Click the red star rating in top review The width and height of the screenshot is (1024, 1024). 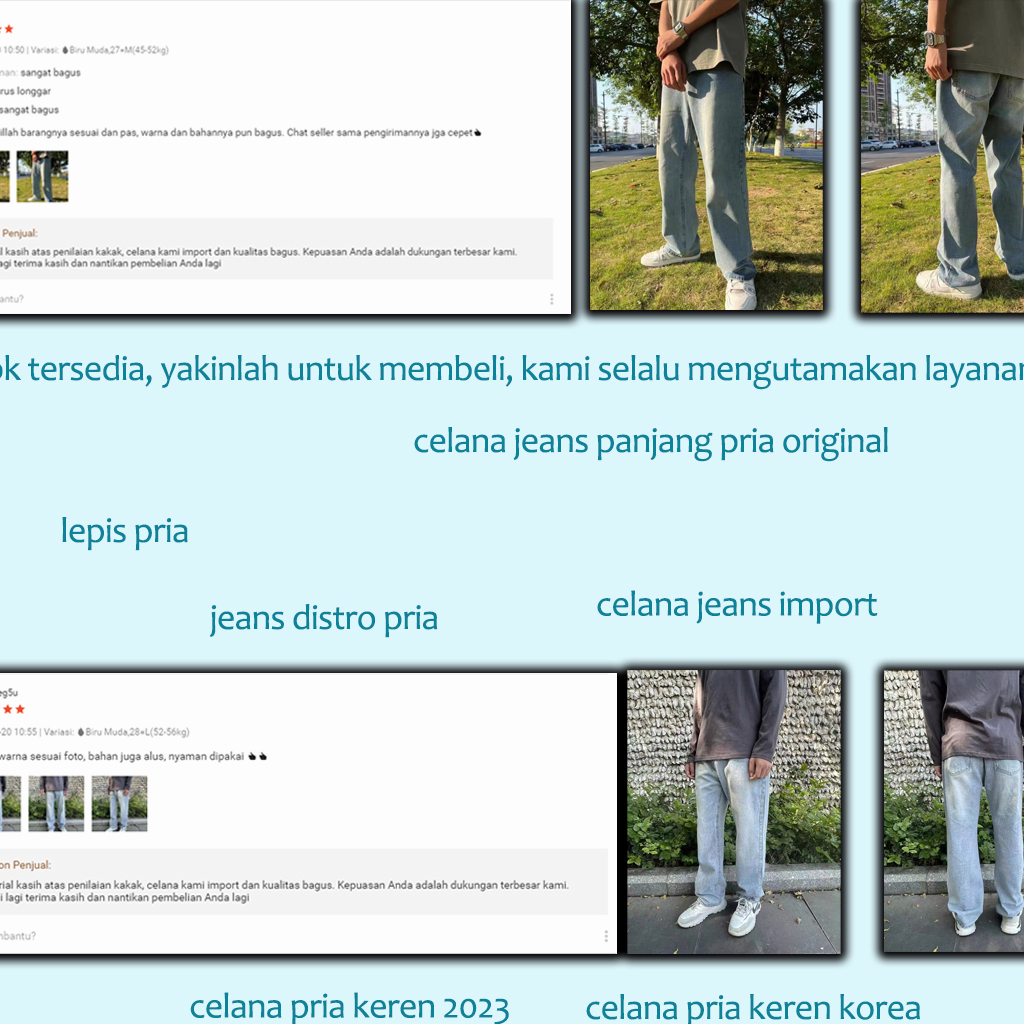(x=8, y=29)
